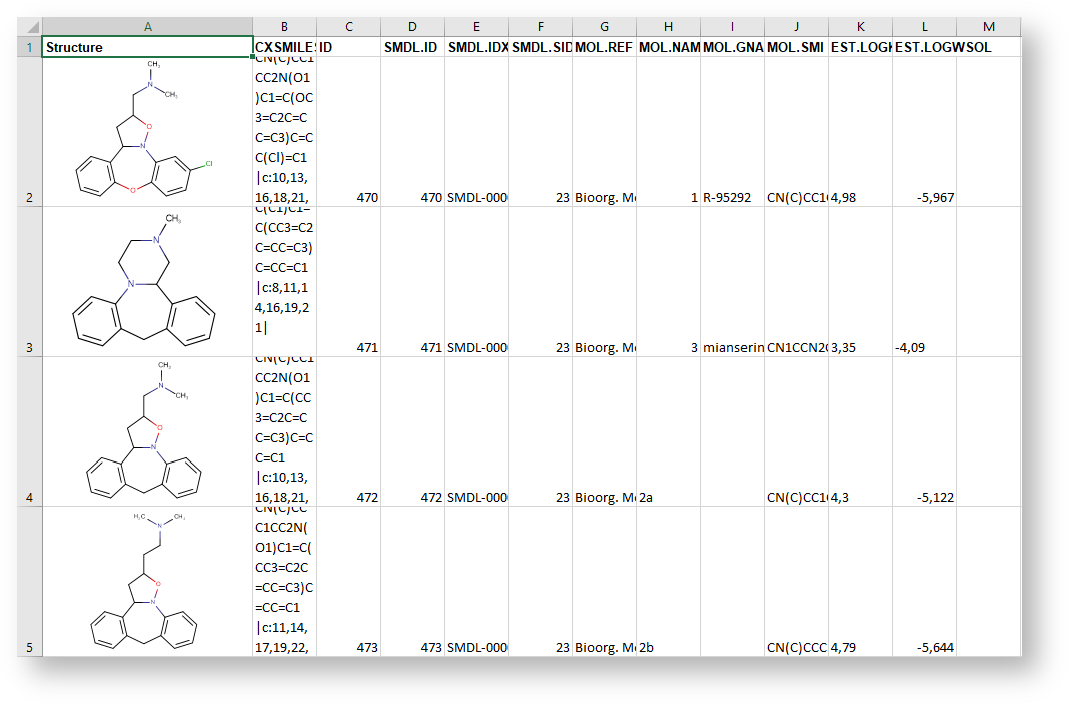Select the cell containing mianserin
Image resolution: width=1070 pixels, height=705 pixels.
pyautogui.click(x=732, y=347)
